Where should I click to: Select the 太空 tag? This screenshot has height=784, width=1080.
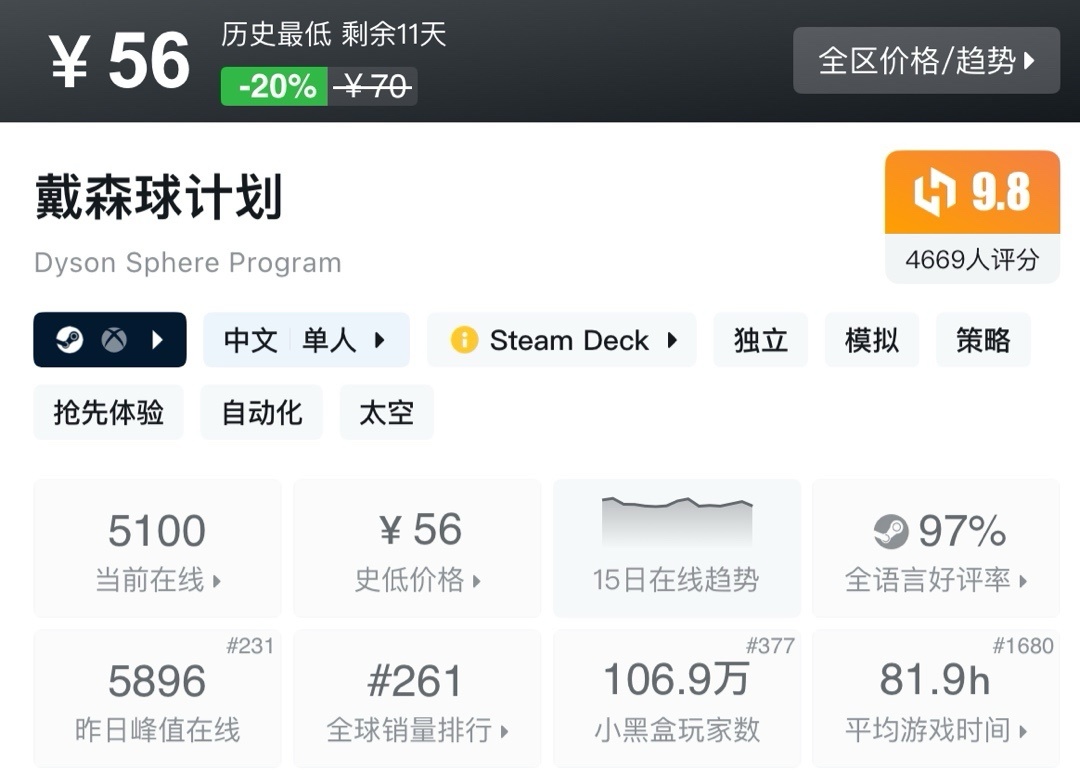point(386,412)
